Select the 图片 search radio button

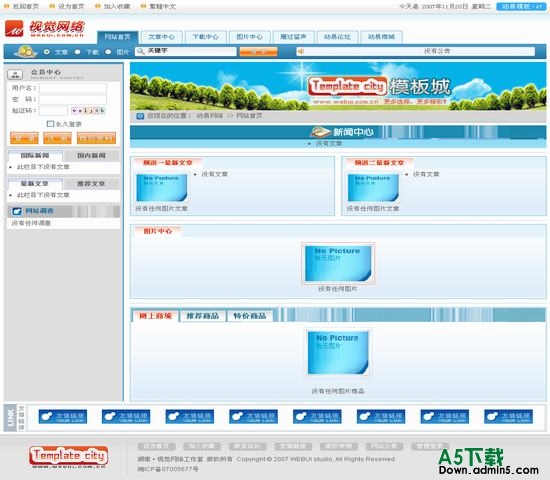coord(108,52)
